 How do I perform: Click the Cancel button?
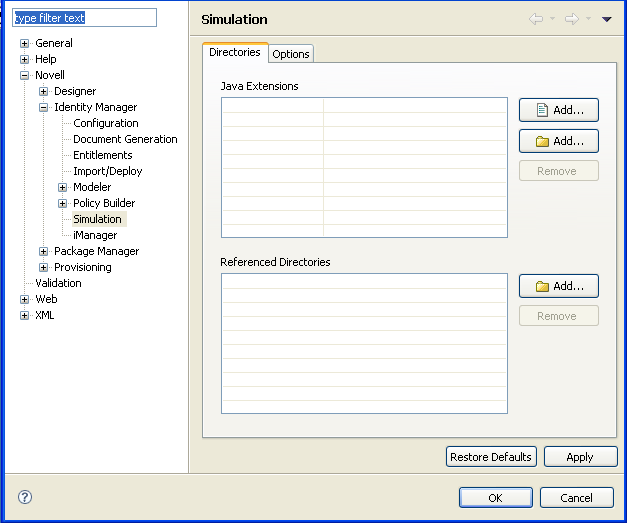pyautogui.click(x=576, y=497)
